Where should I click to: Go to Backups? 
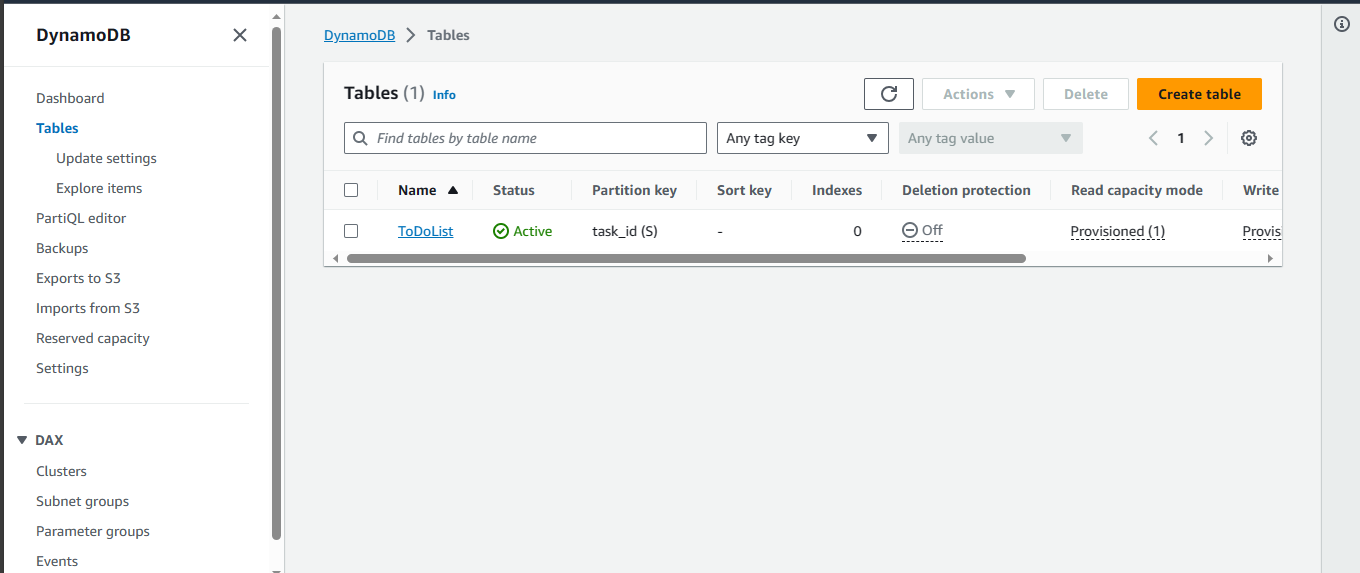pyautogui.click(x=62, y=248)
